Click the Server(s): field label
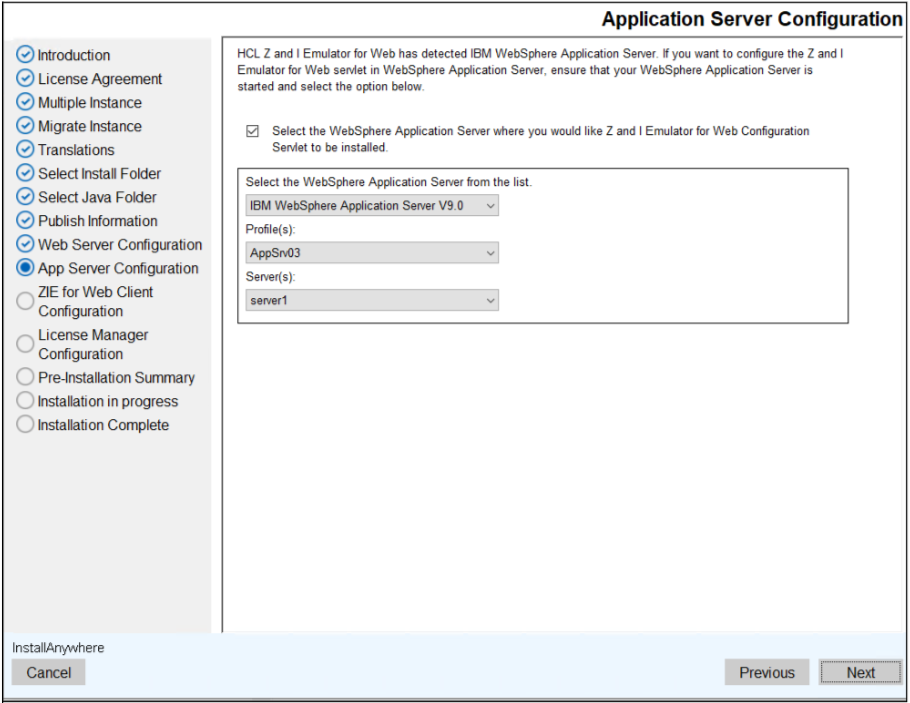The image size is (910, 703). (x=270, y=277)
